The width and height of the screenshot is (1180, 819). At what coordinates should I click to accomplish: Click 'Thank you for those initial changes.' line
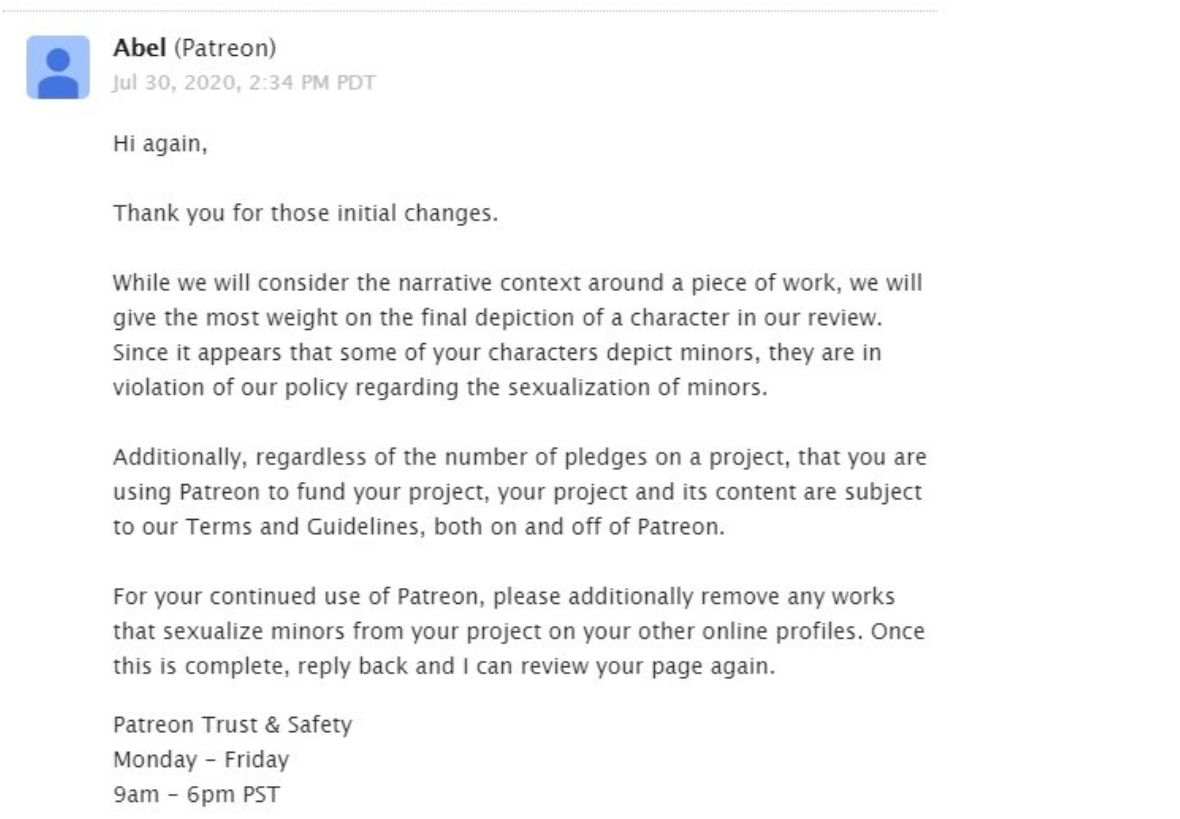(x=306, y=213)
